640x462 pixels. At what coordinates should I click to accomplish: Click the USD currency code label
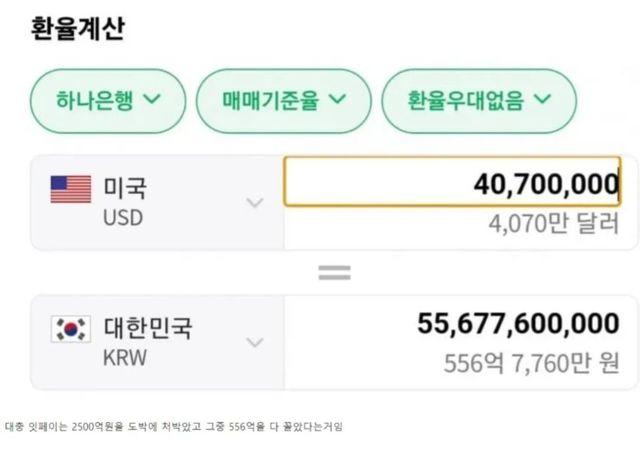click(123, 216)
